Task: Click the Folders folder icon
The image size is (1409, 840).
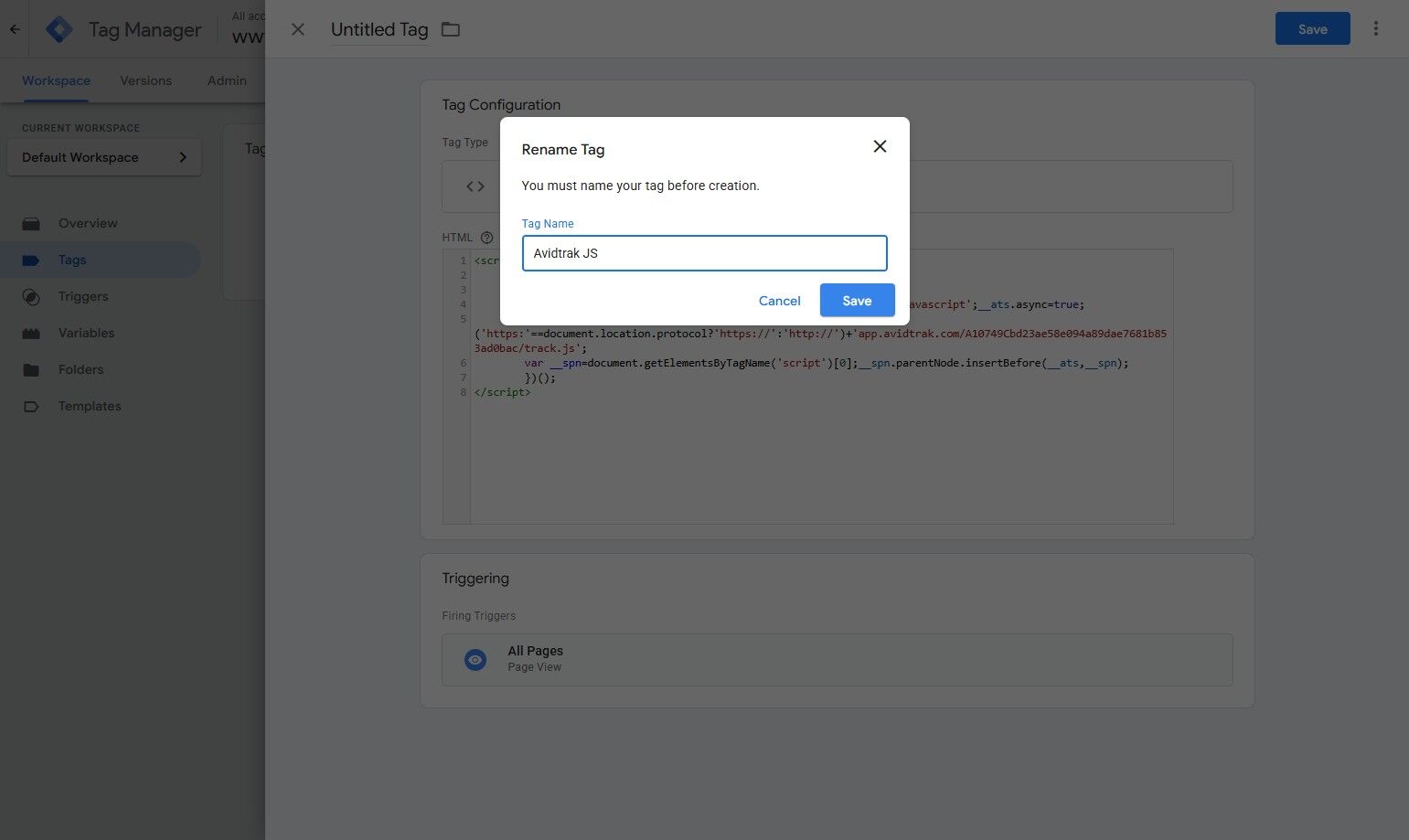Action: (x=31, y=370)
